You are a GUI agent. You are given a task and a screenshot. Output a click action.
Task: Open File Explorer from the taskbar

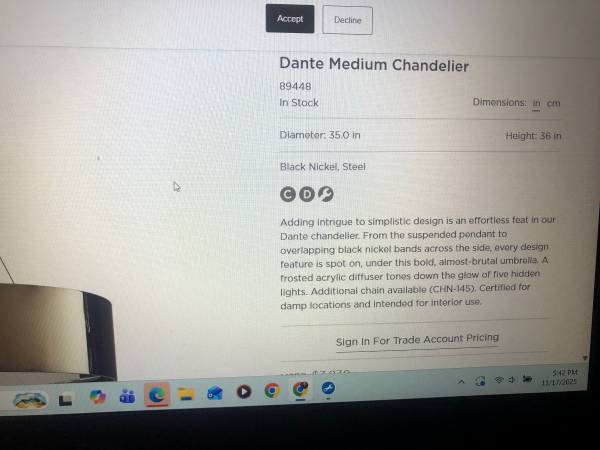[186, 394]
